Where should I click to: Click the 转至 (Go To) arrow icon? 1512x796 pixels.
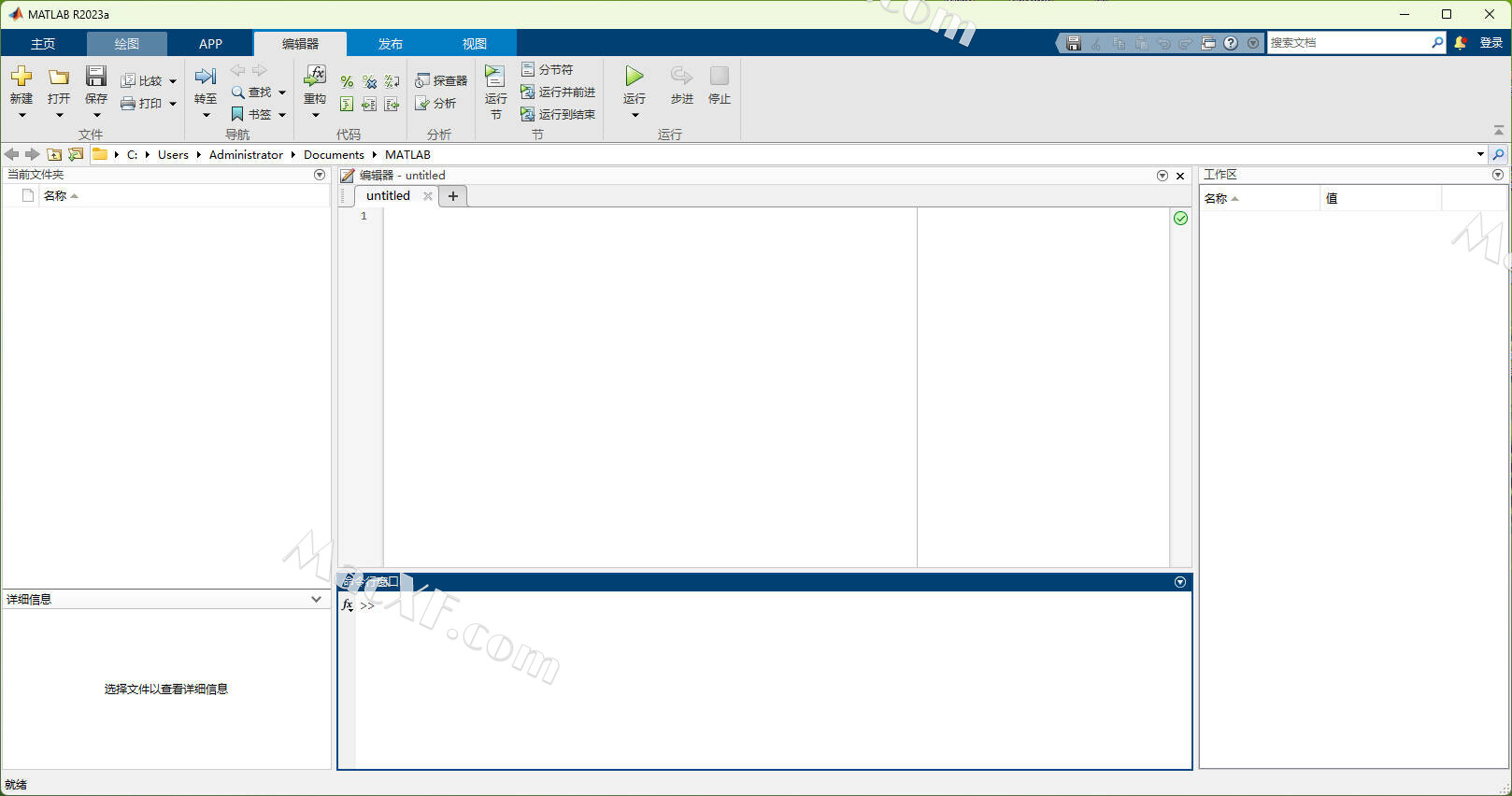206,76
